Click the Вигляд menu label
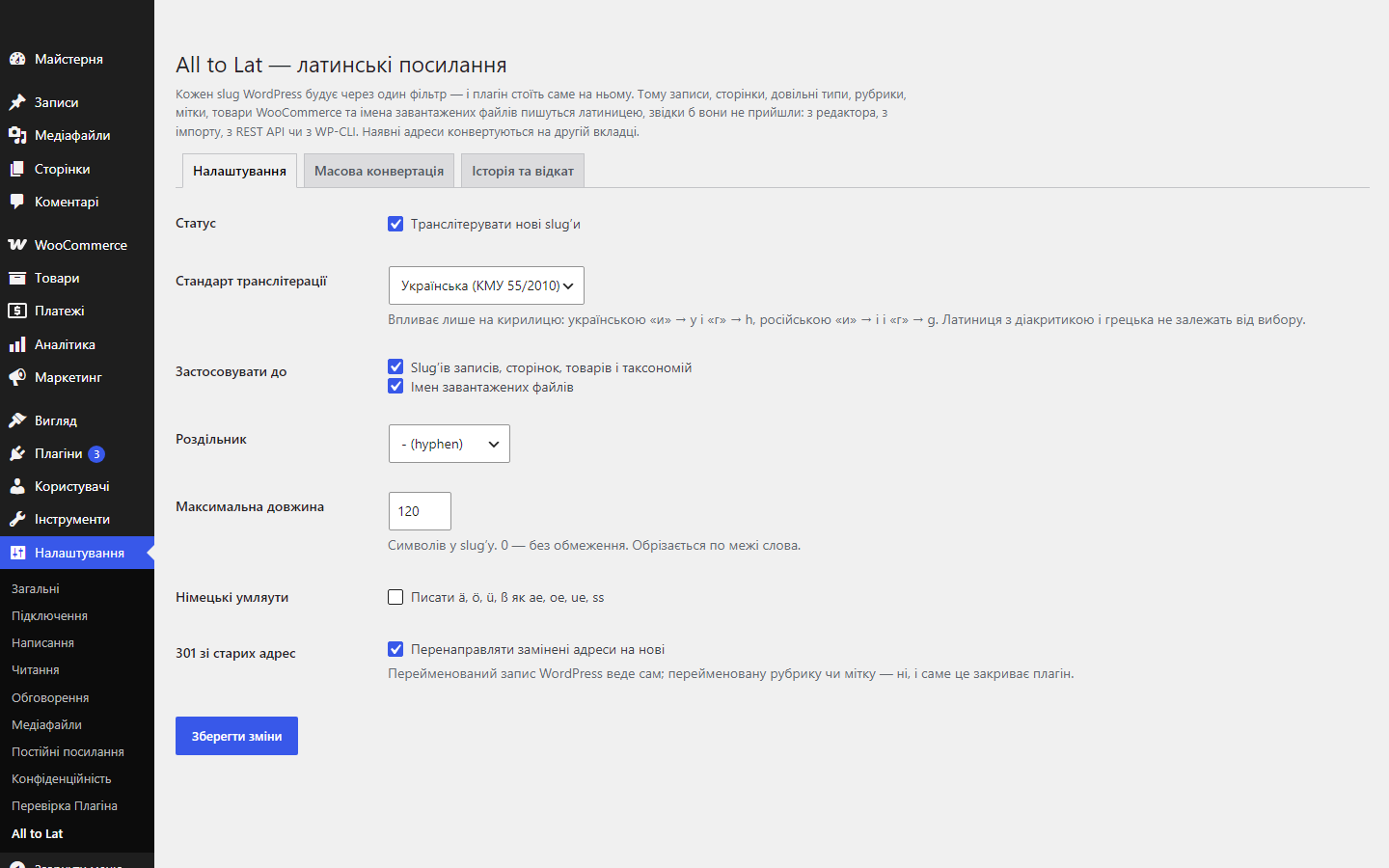This screenshot has height=868, width=1389. click(56, 420)
